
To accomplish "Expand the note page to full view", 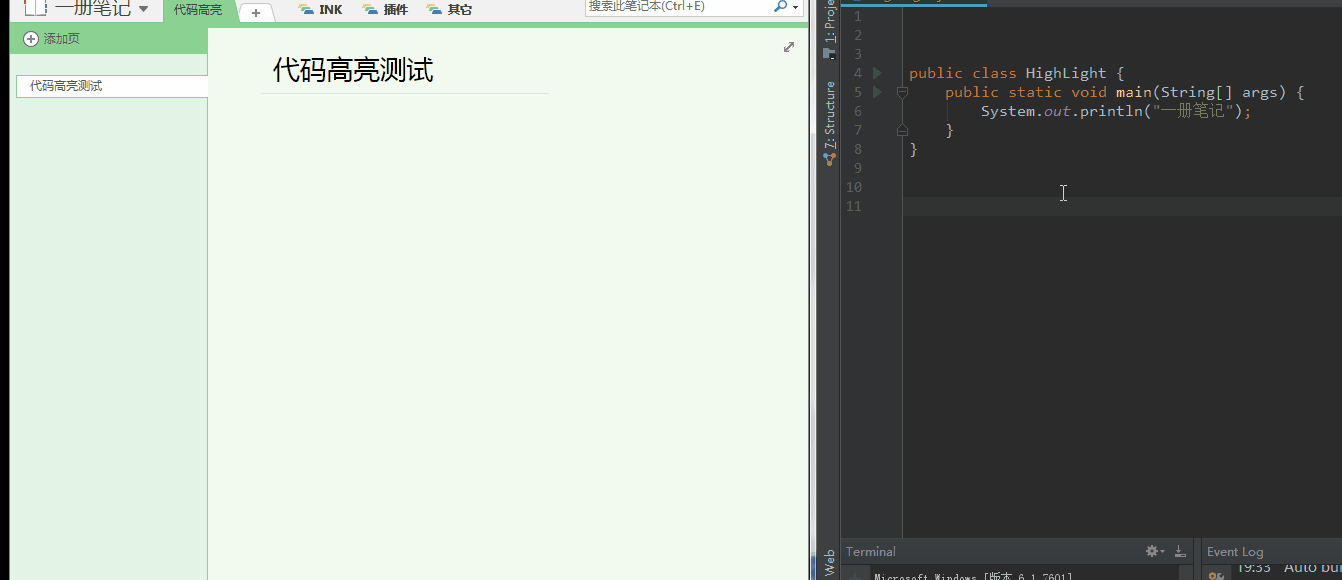I will [x=789, y=47].
